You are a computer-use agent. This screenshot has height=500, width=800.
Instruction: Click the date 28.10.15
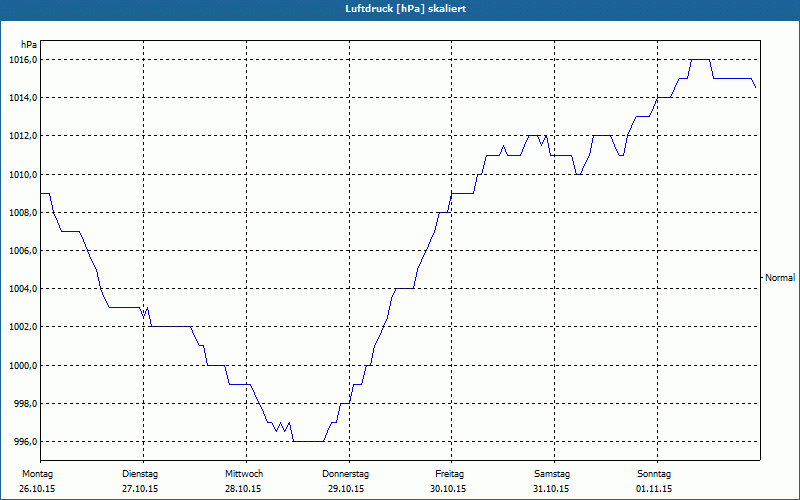click(x=243, y=489)
